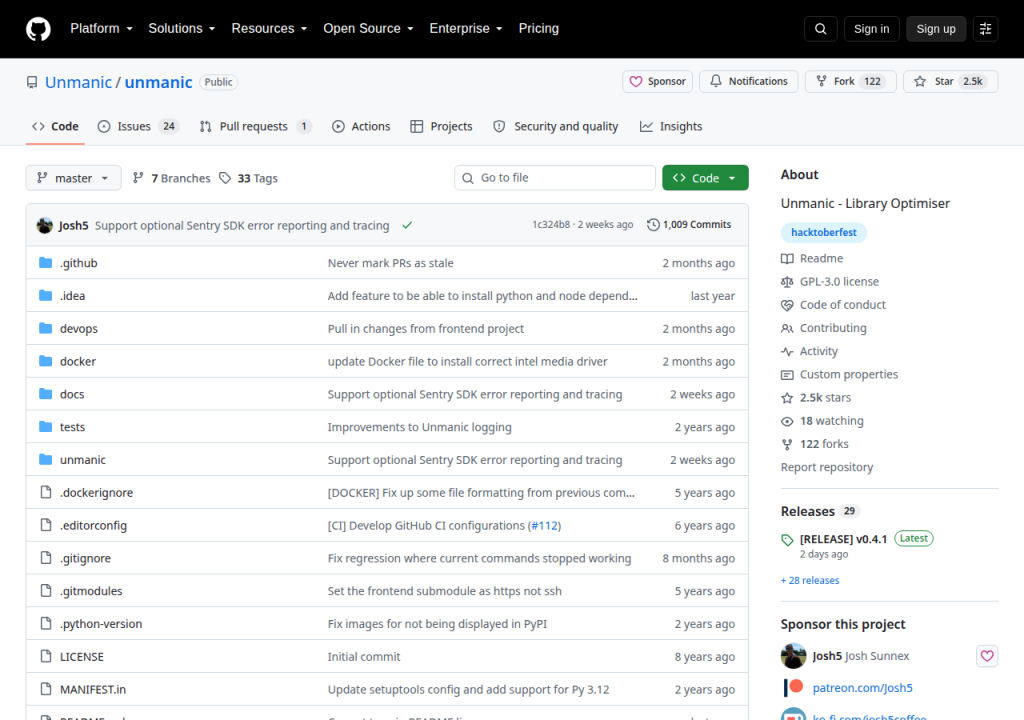1024x720 pixels.
Task: Open the appearance settings icon beside Sign up
Action: pos(985,29)
